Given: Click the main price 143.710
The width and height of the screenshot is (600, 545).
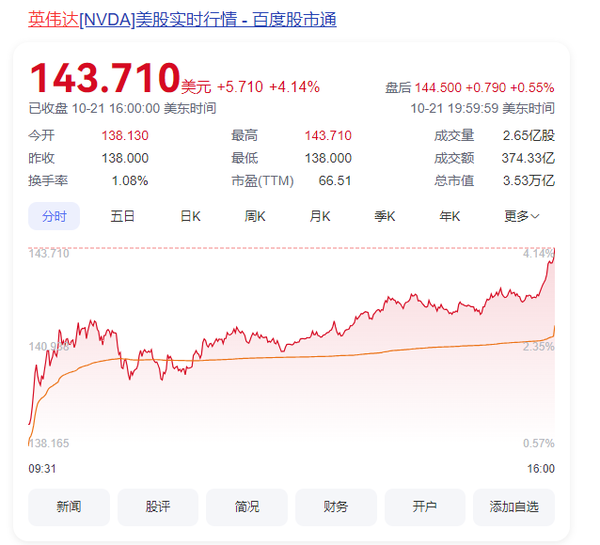Looking at the screenshot, I should 105,78.
